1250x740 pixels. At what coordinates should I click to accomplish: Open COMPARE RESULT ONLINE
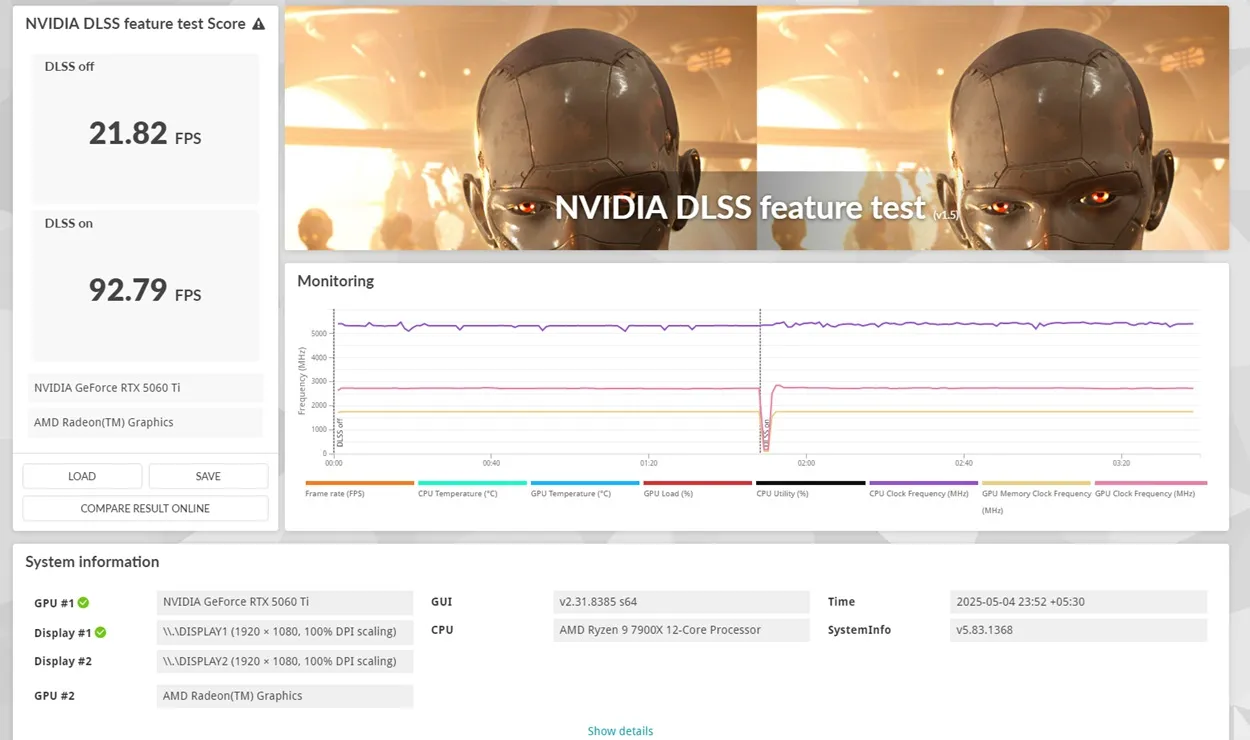pos(144,508)
